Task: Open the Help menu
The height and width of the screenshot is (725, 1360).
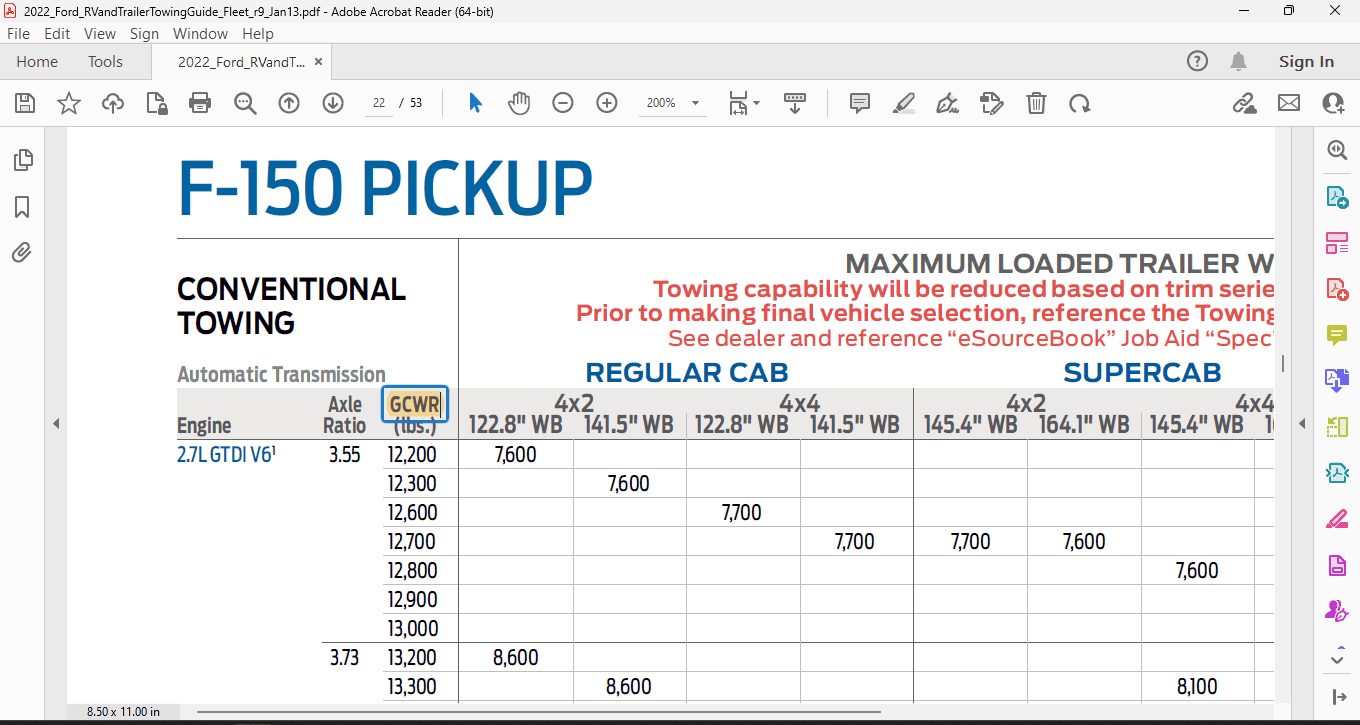Action: click(258, 33)
